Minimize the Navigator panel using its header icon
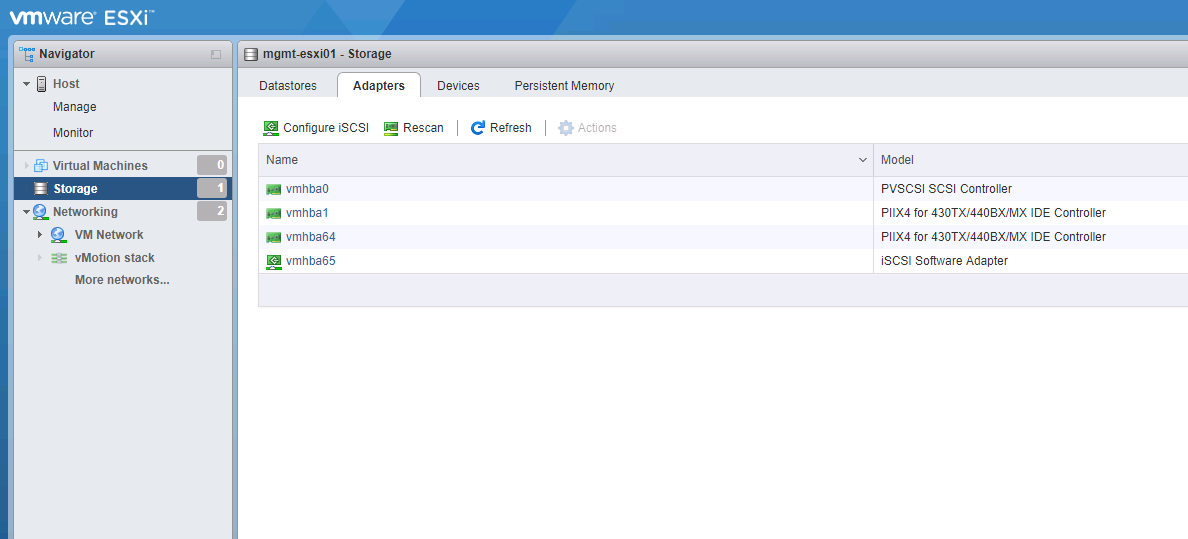The image size is (1188, 539). [x=216, y=54]
